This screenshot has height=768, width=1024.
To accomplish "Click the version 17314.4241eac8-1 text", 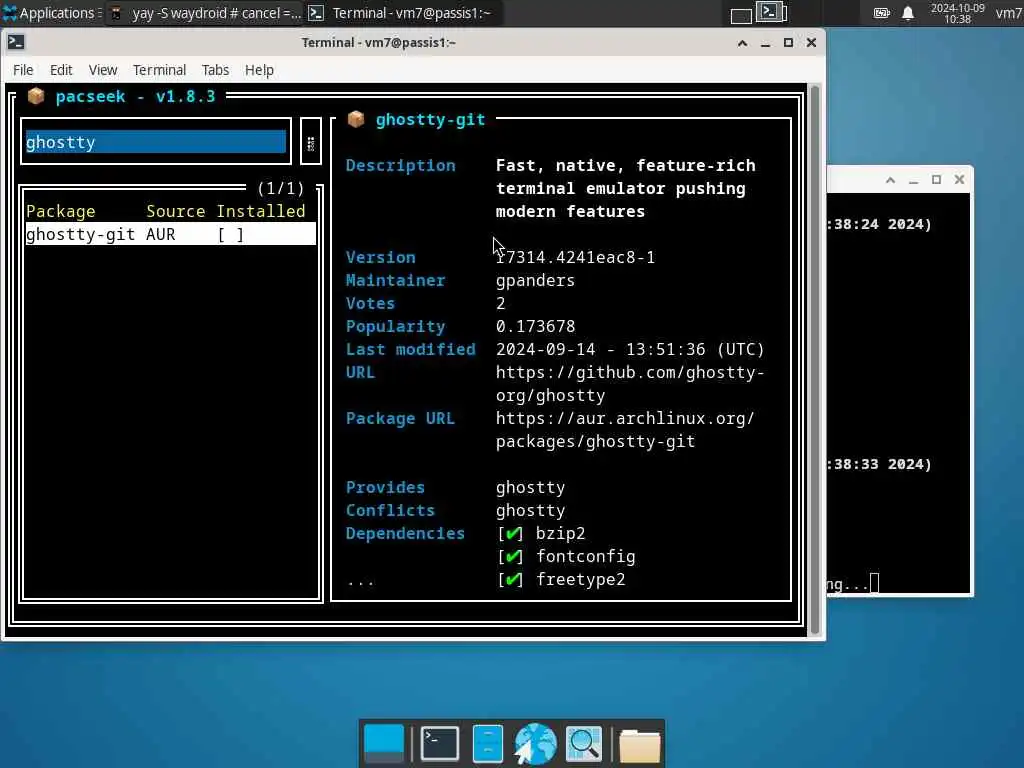I will coord(575,257).
